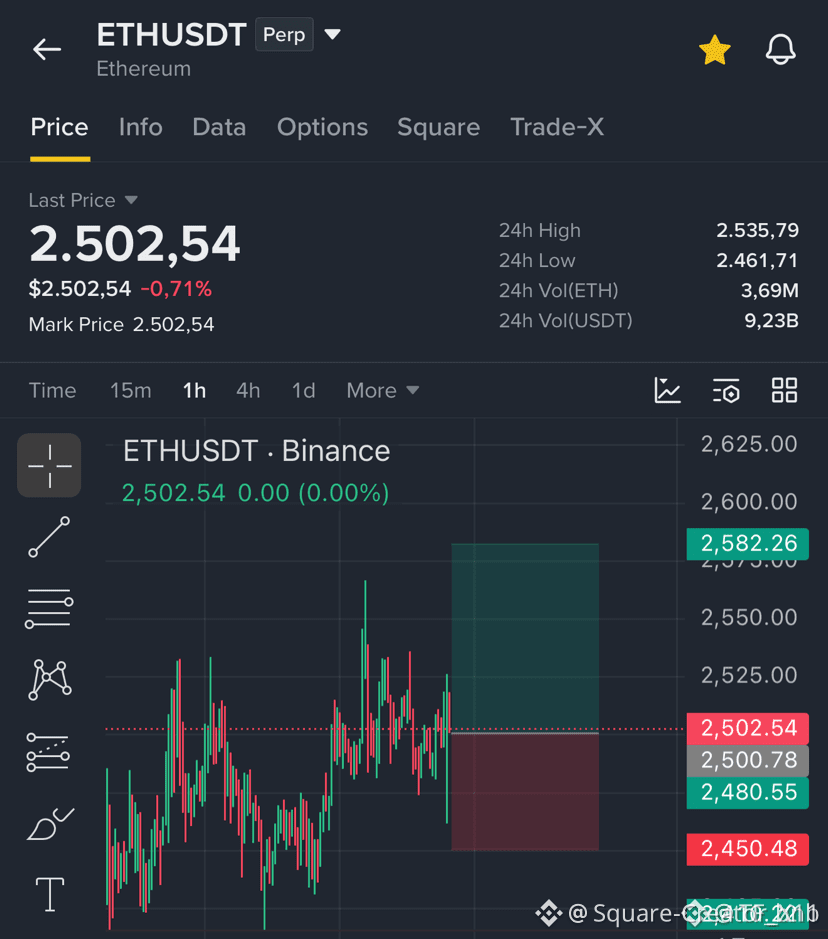Open the Options tab
This screenshot has width=828, height=939.
click(322, 127)
